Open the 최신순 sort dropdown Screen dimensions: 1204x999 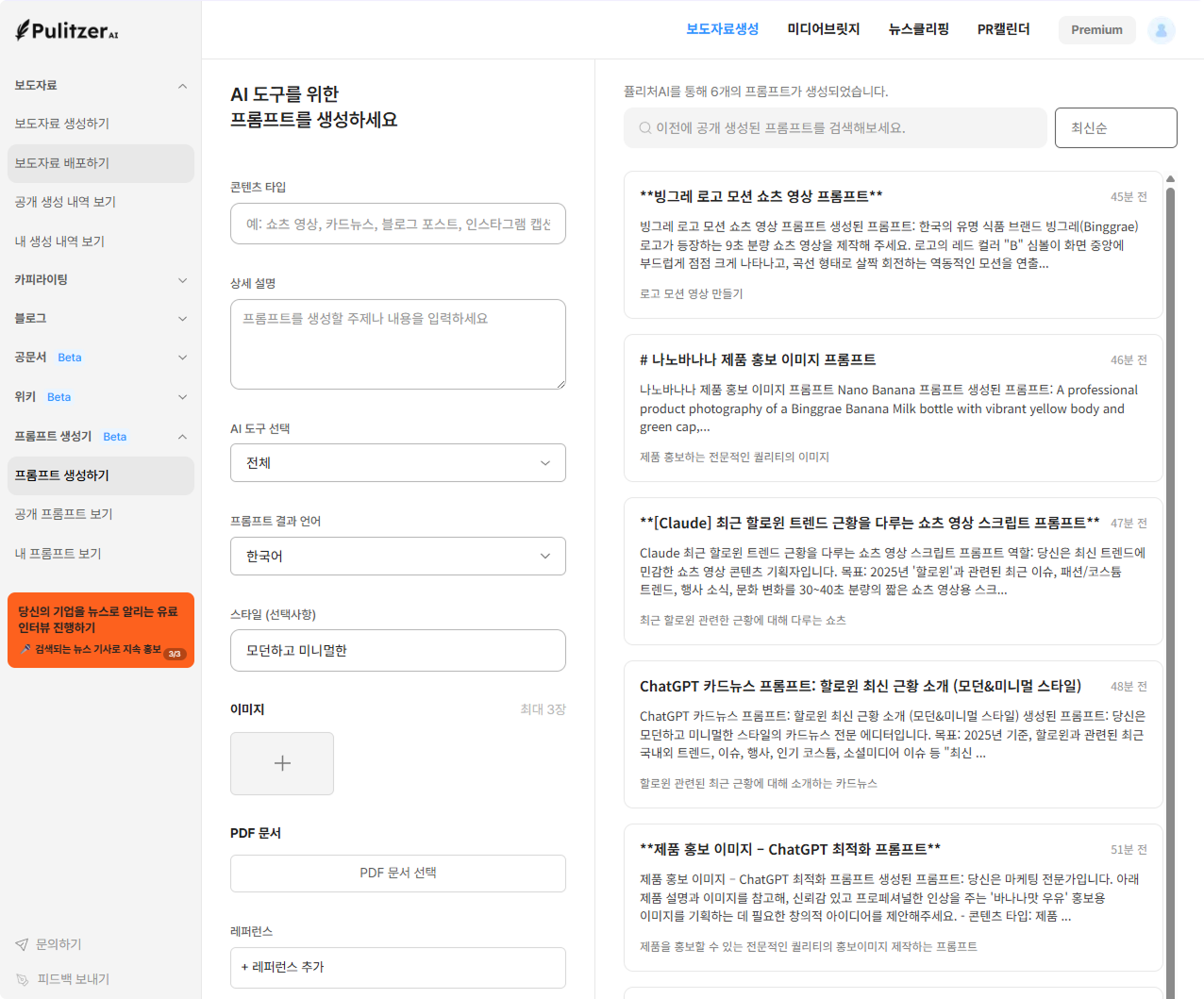[1115, 128]
